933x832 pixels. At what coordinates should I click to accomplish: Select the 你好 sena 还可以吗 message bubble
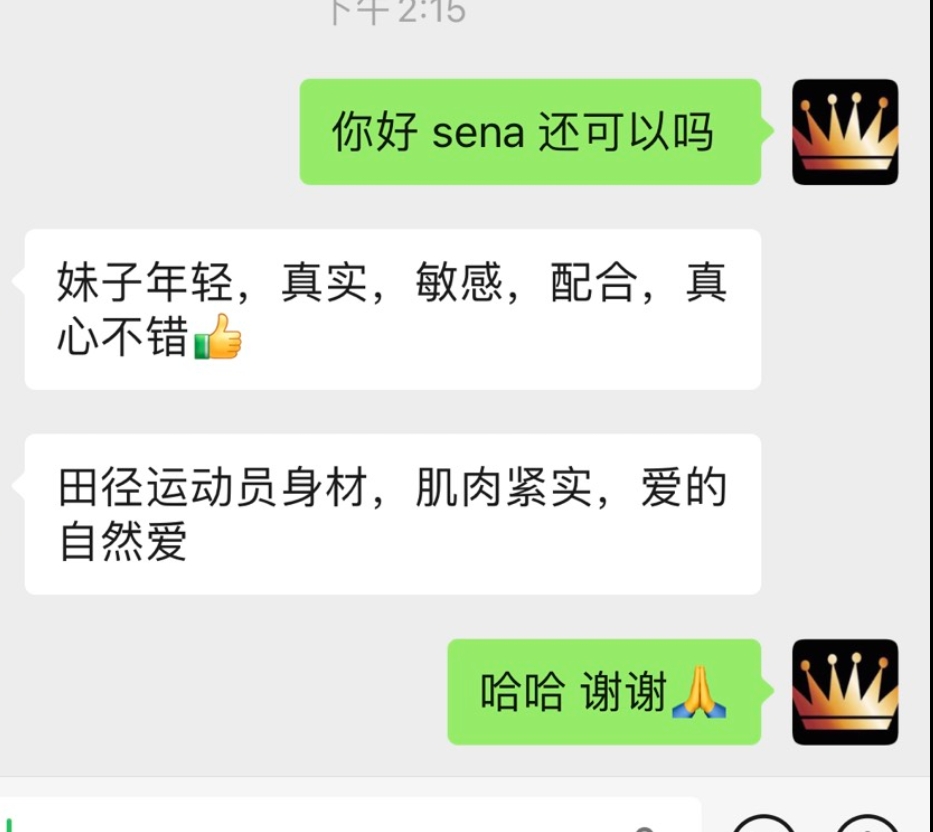(x=530, y=132)
